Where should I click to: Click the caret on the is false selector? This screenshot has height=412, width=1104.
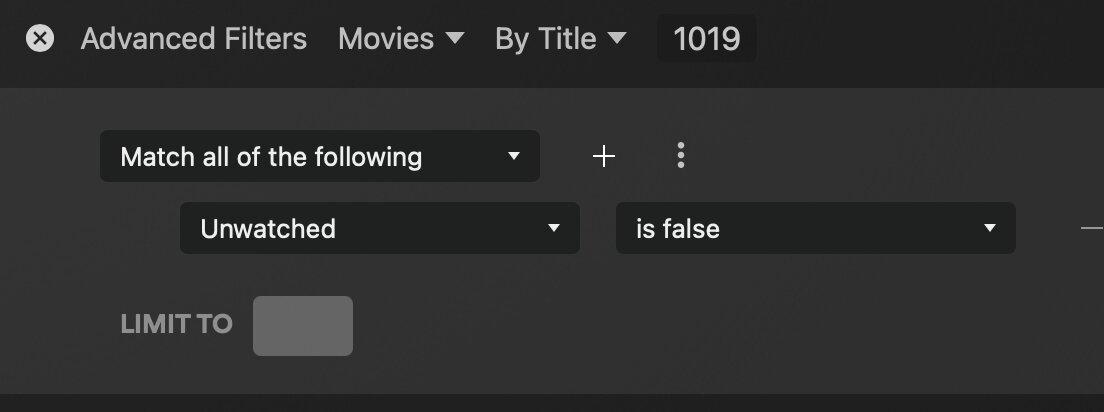[x=990, y=228]
